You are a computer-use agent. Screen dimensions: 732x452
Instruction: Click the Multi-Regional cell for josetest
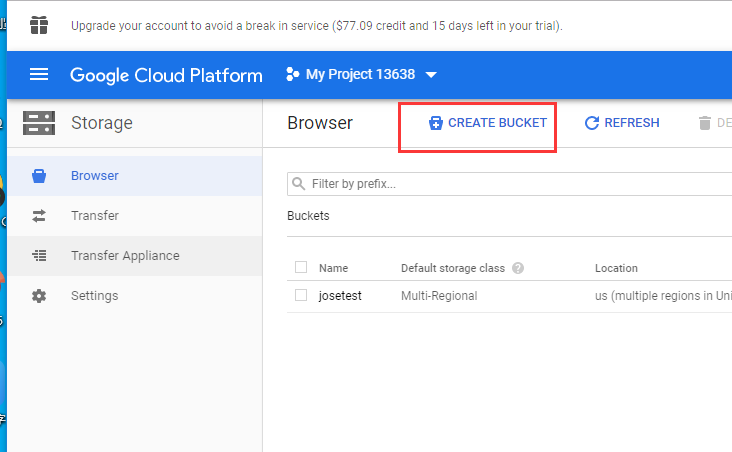[439, 296]
